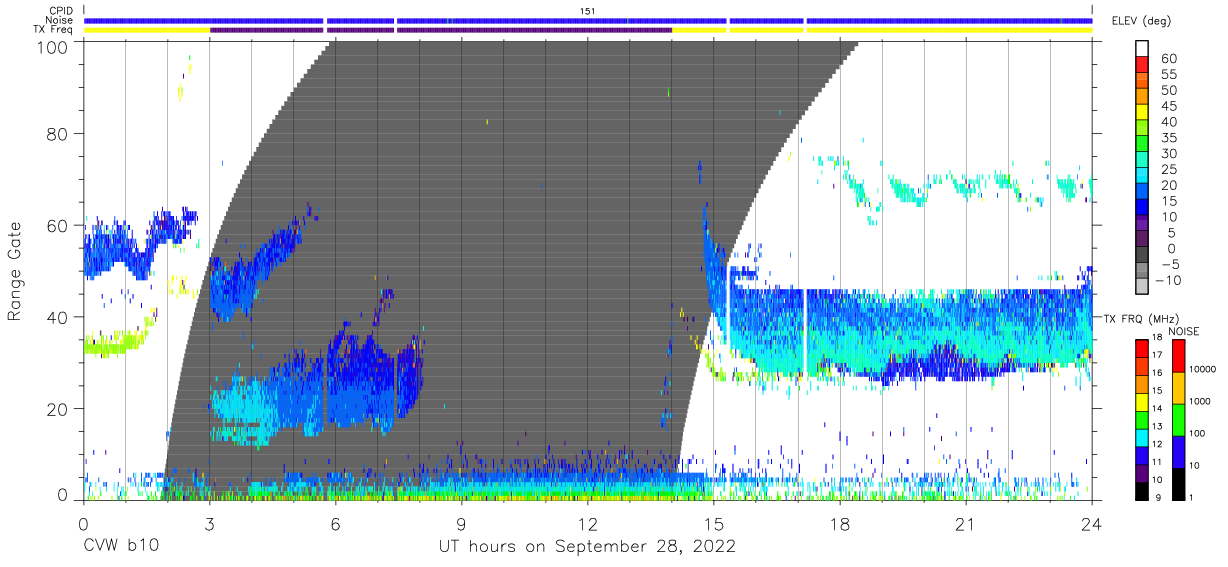Click the x-axis hour tick 21
The height and width of the screenshot is (567, 1228).
[x=965, y=524]
